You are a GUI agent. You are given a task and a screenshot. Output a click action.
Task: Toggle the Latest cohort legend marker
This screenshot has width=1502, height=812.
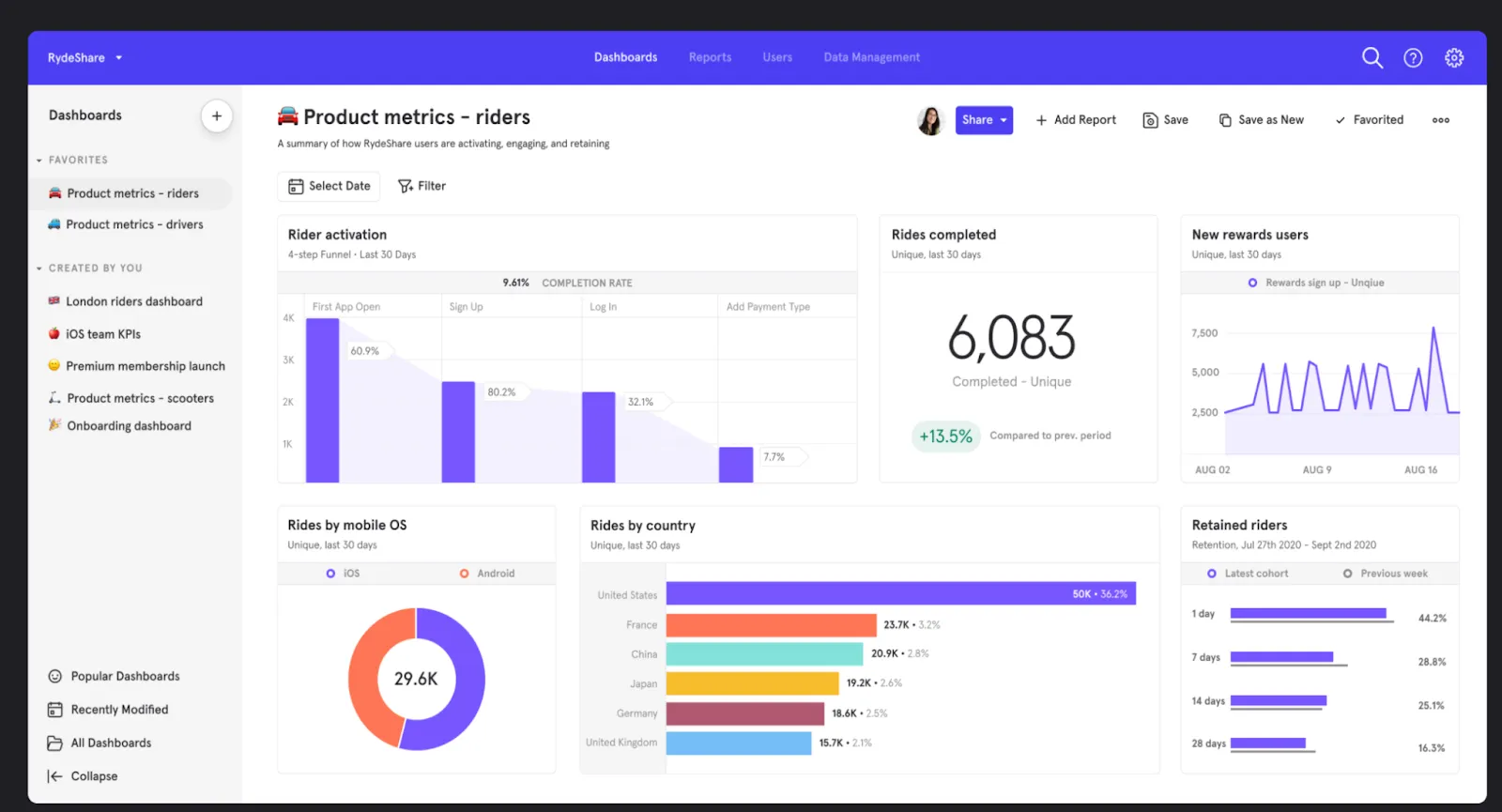(x=1212, y=574)
